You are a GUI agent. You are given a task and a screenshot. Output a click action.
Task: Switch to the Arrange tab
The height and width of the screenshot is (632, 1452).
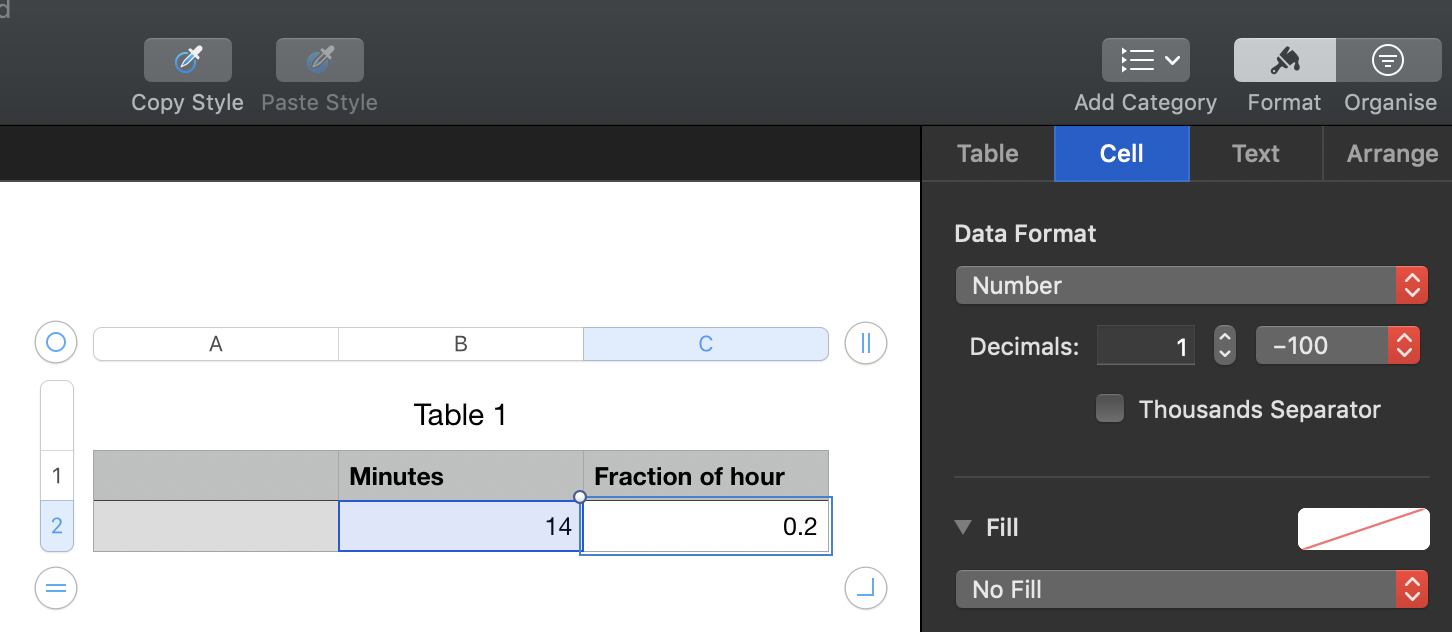[x=1391, y=154]
